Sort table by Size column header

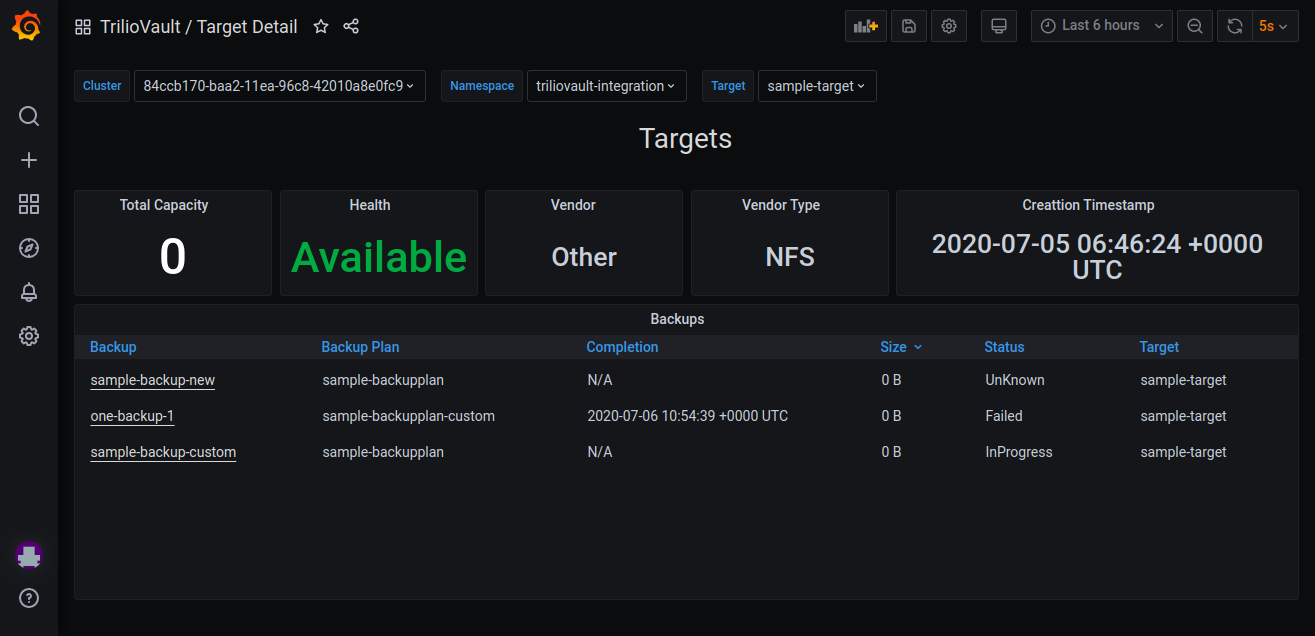900,347
